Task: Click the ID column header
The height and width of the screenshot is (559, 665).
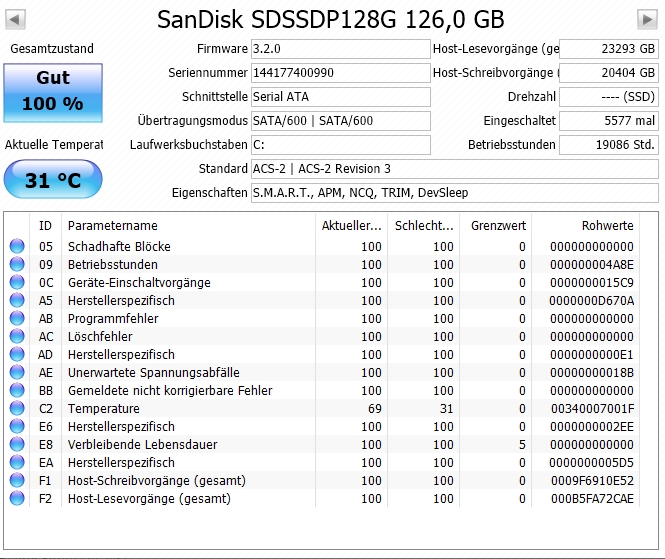Action: 45,226
